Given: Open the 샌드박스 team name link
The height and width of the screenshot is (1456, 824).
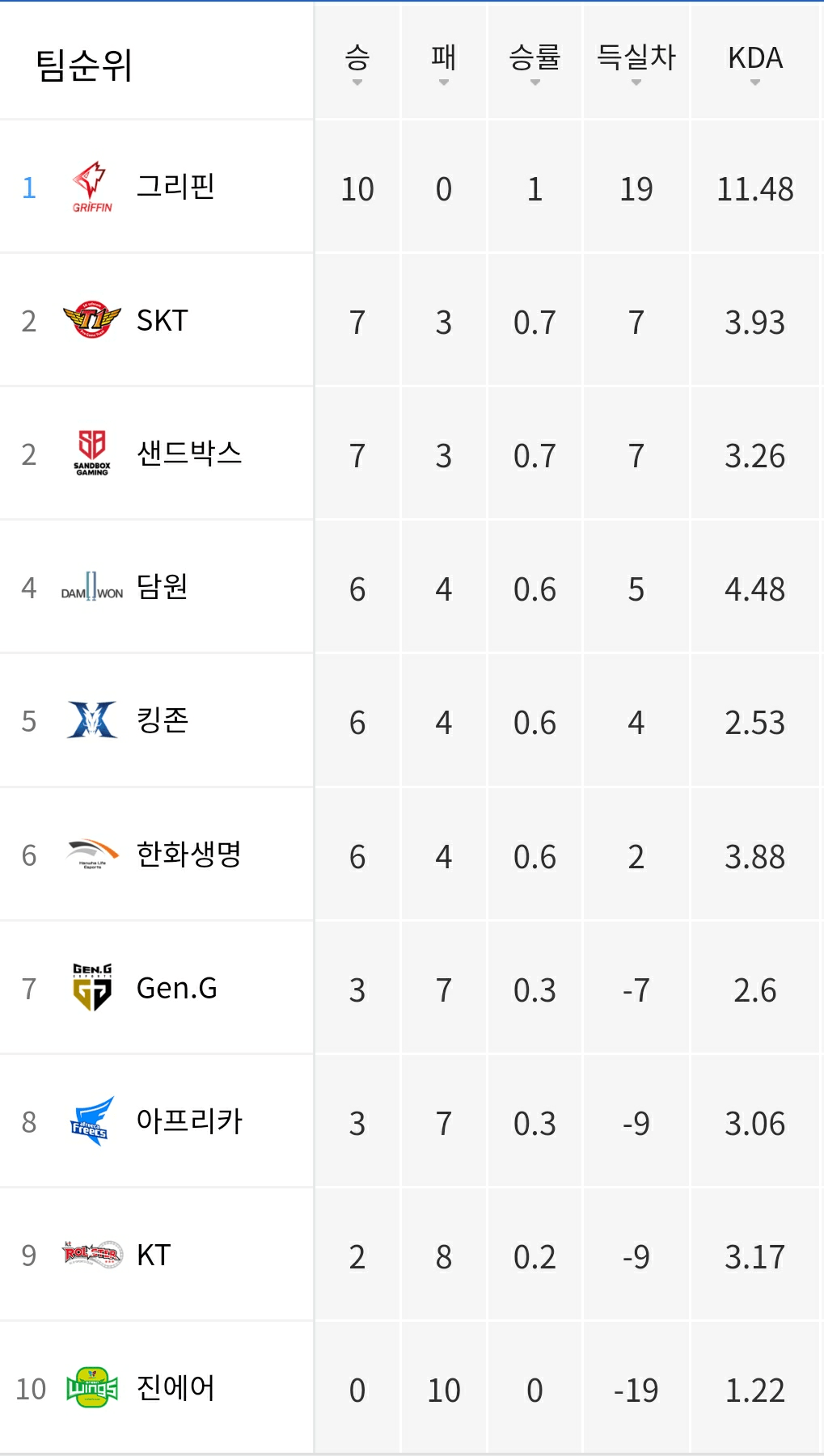Looking at the screenshot, I should [189, 454].
